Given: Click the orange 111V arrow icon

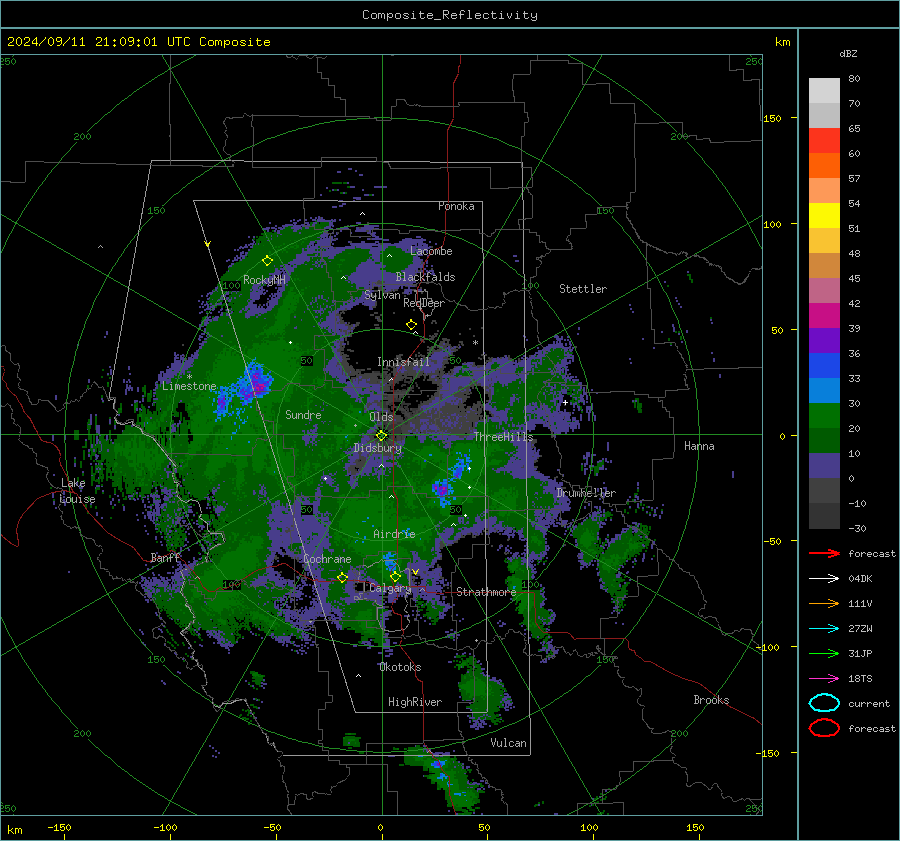Looking at the screenshot, I should [x=824, y=603].
